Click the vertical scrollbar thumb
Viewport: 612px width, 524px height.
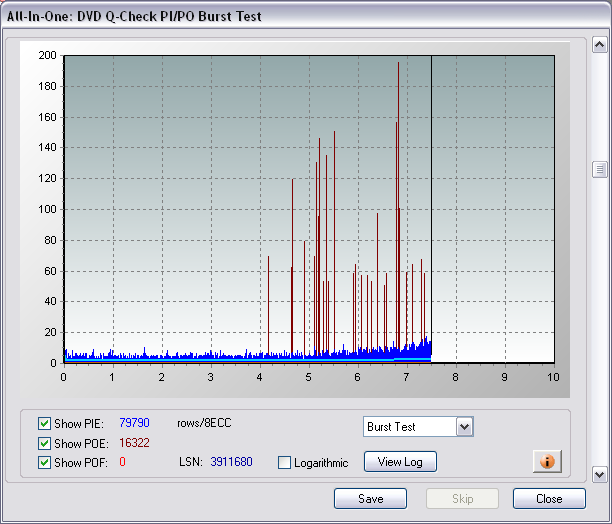click(600, 169)
